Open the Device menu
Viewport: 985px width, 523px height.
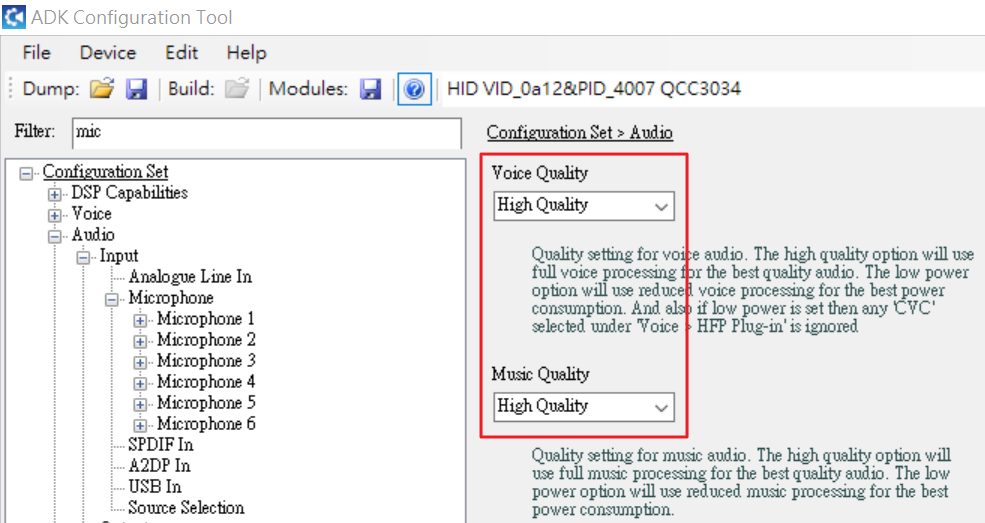pyautogui.click(x=107, y=53)
